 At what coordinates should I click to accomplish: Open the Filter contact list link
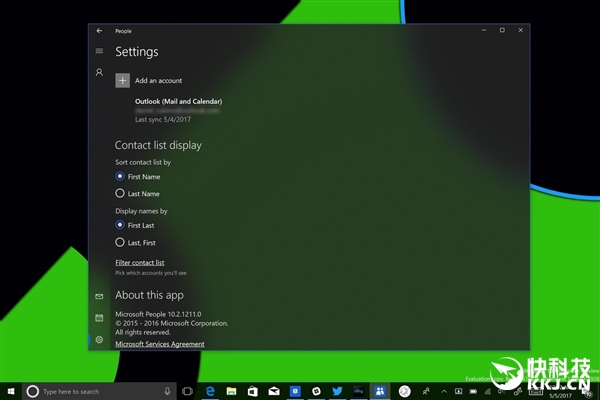coord(140,263)
